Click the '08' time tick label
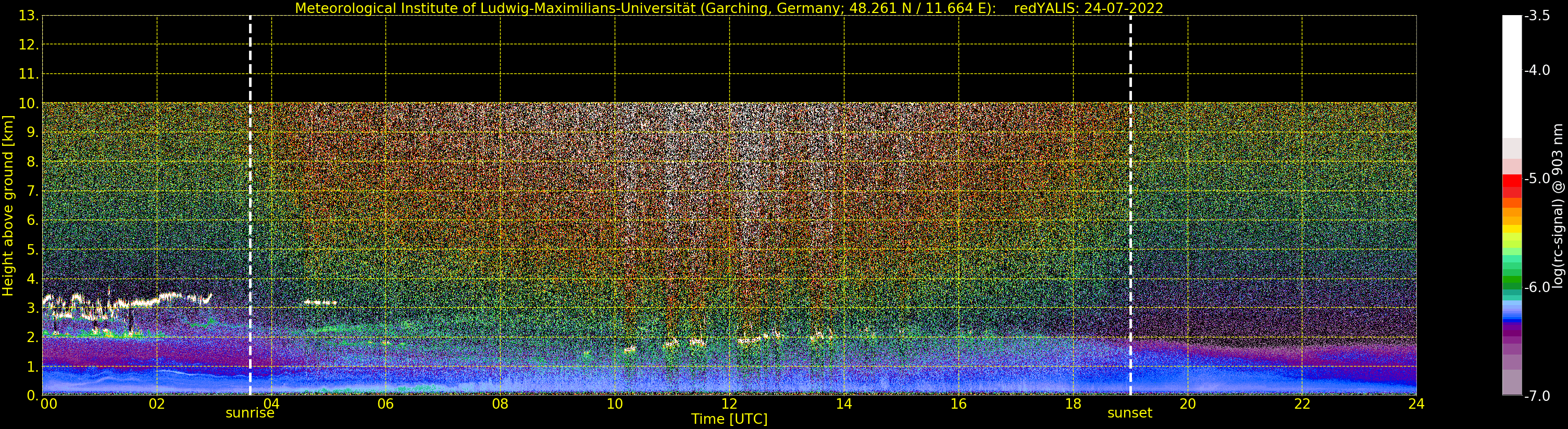1568x429 pixels. tap(500, 404)
